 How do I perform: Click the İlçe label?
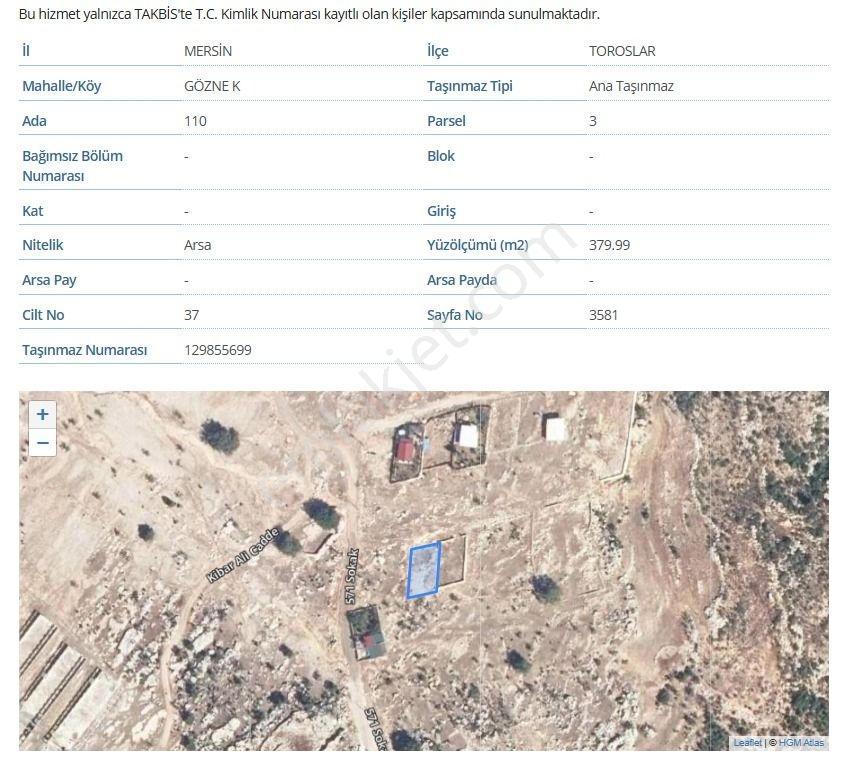click(x=438, y=51)
